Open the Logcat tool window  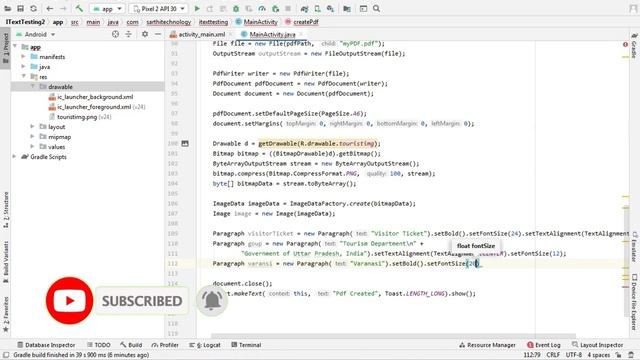205,345
